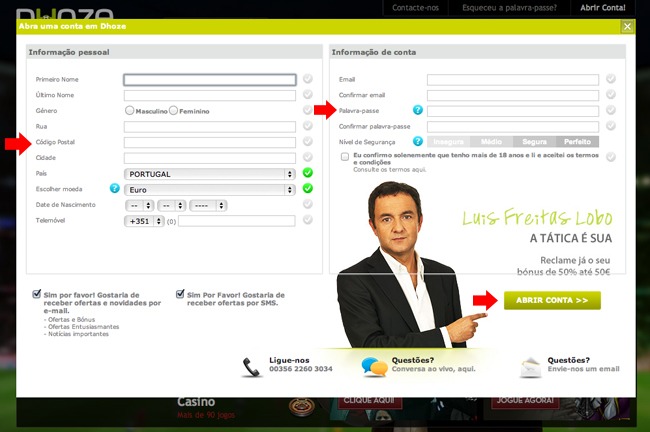Open the Euro currency dropdown

tap(210, 190)
